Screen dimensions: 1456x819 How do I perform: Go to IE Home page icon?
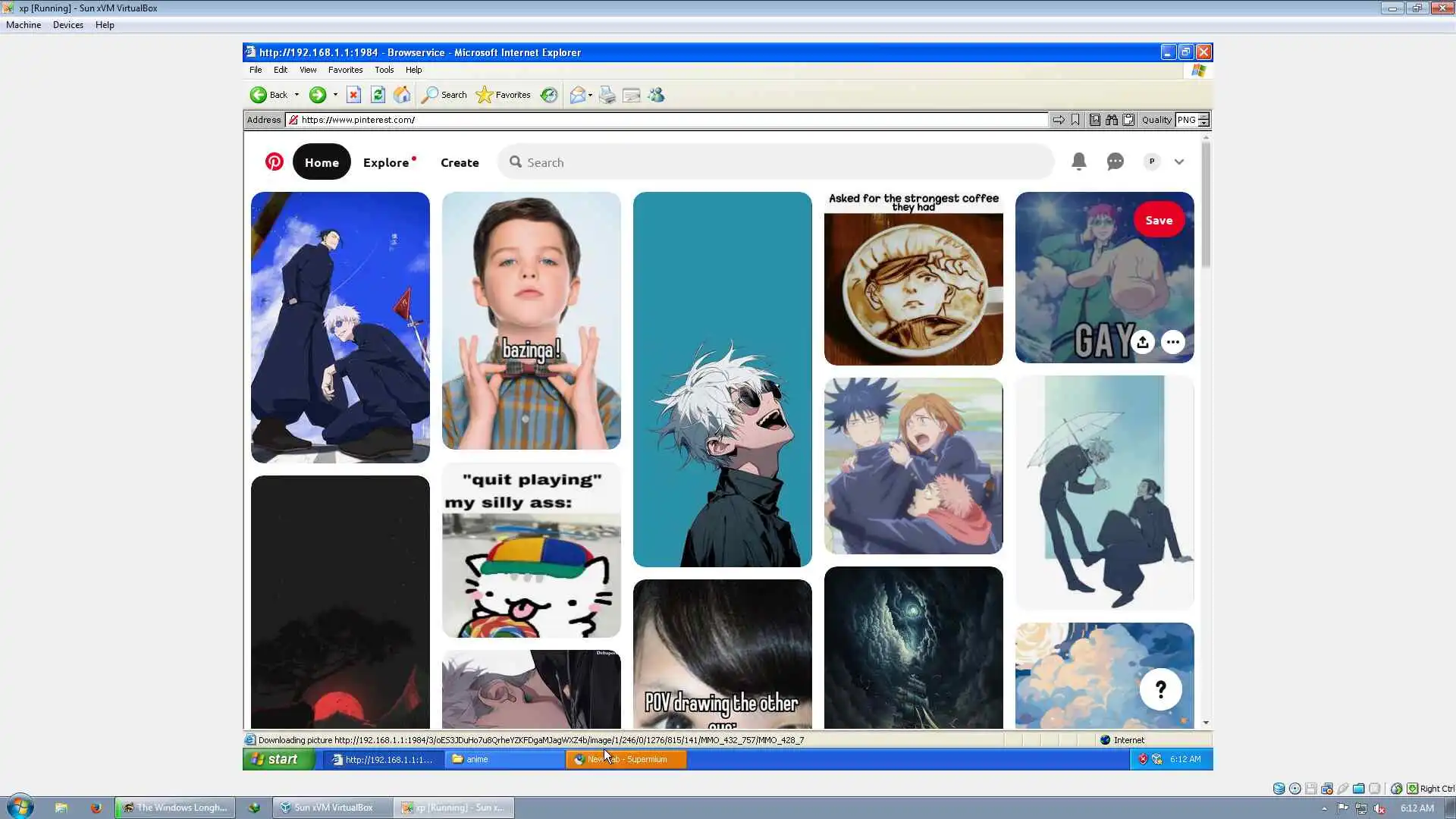pyautogui.click(x=402, y=95)
